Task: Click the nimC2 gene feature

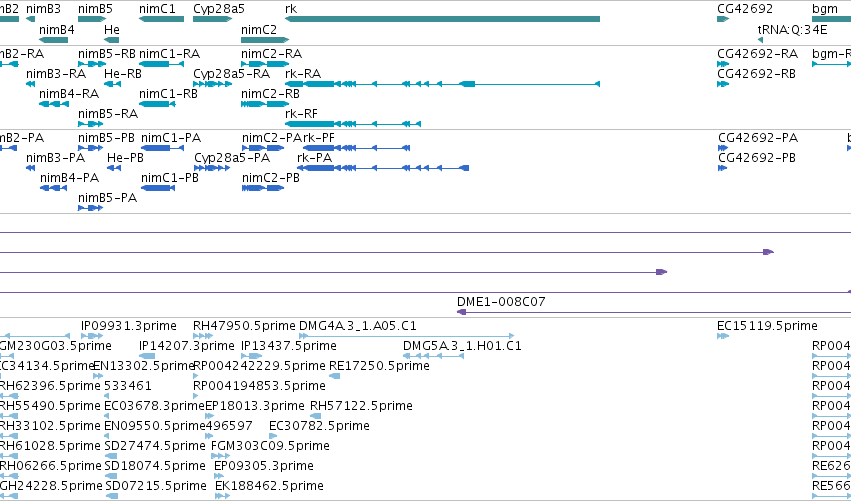Action: (x=265, y=40)
